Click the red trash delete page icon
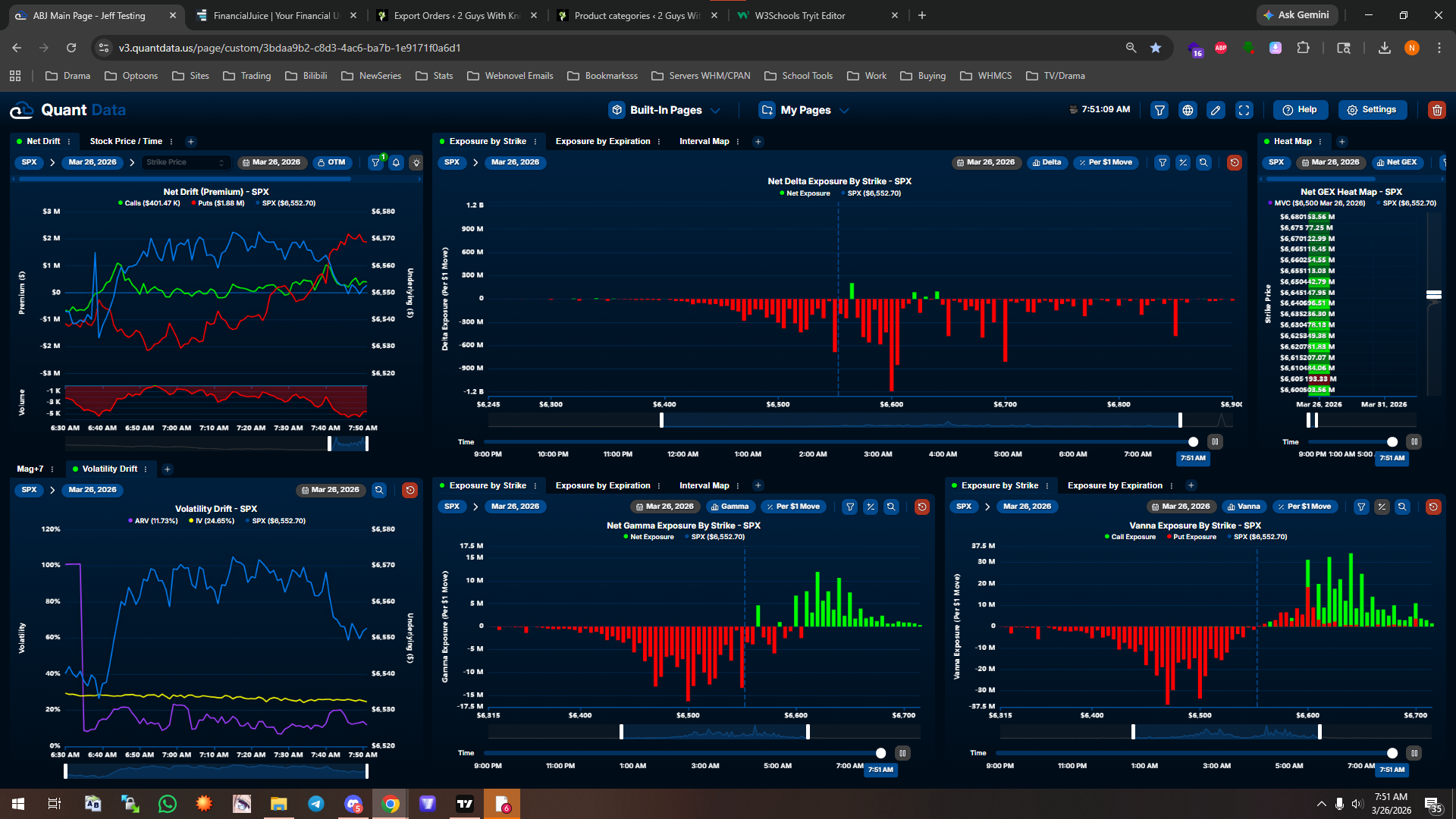Screen dimensions: 1456x819 click(1436, 111)
